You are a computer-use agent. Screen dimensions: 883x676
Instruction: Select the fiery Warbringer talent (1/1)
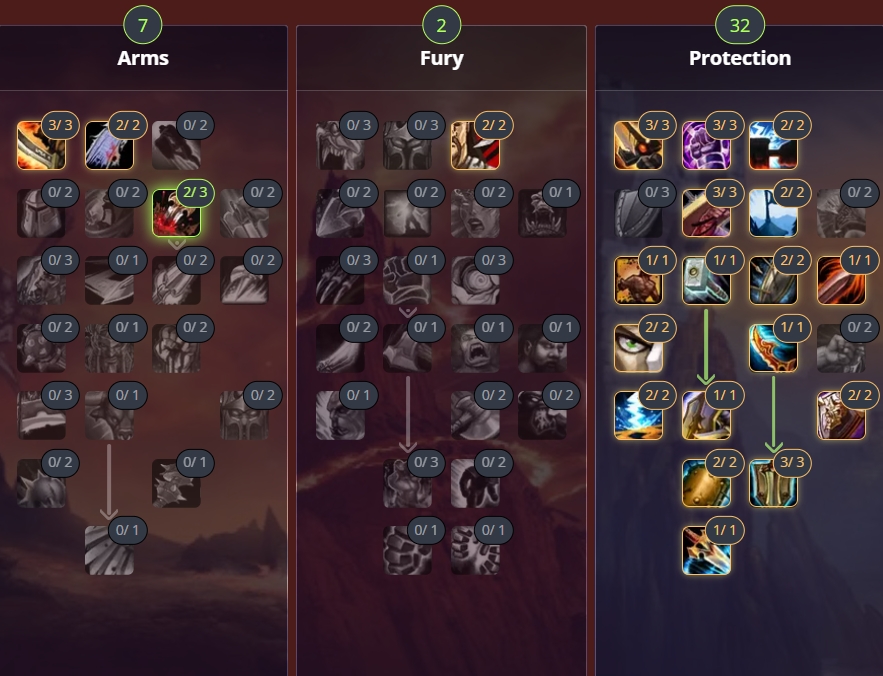coord(841,281)
